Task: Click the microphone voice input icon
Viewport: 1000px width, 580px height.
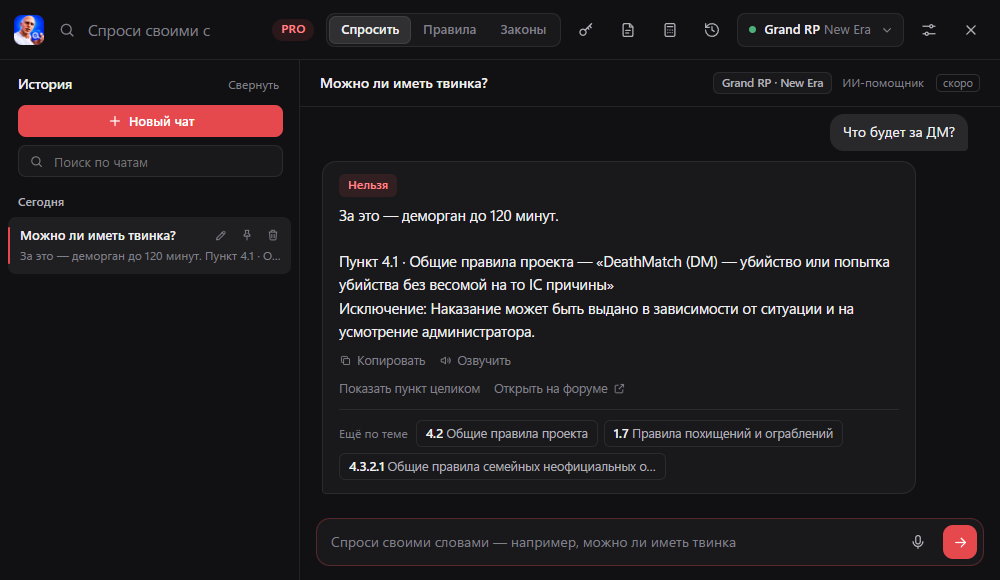Action: pos(918,542)
